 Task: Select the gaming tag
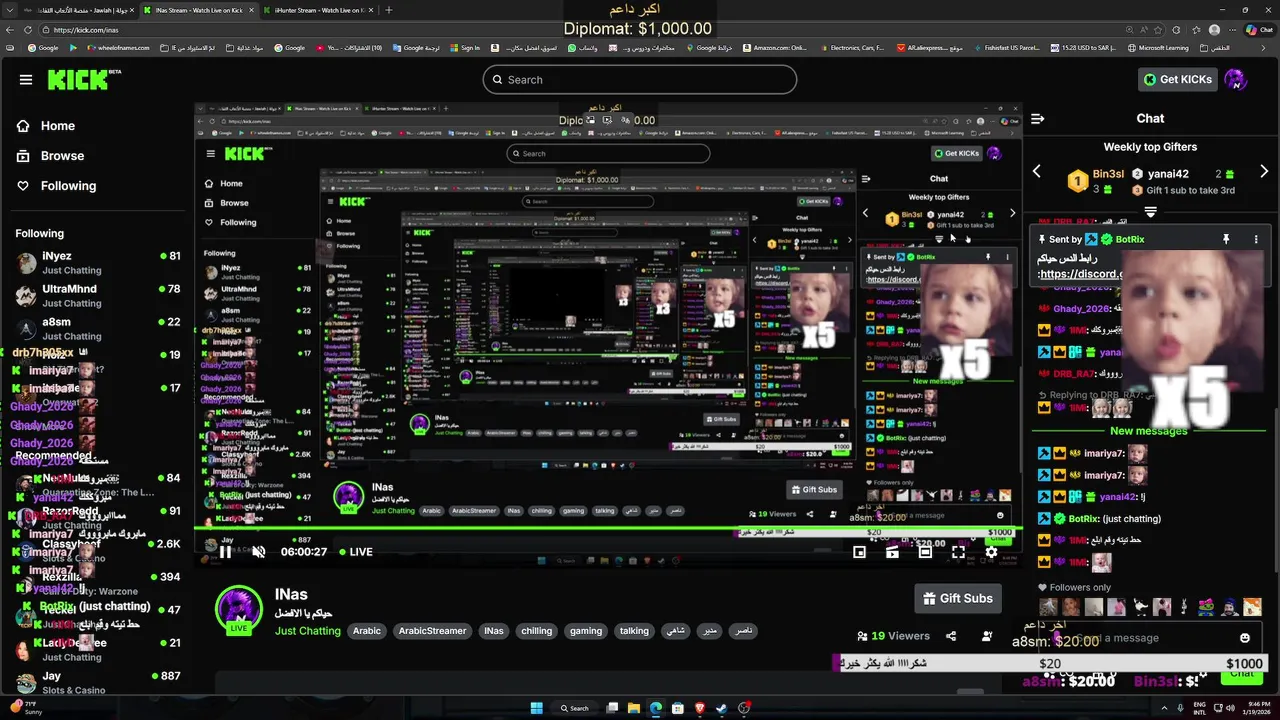coord(586,631)
